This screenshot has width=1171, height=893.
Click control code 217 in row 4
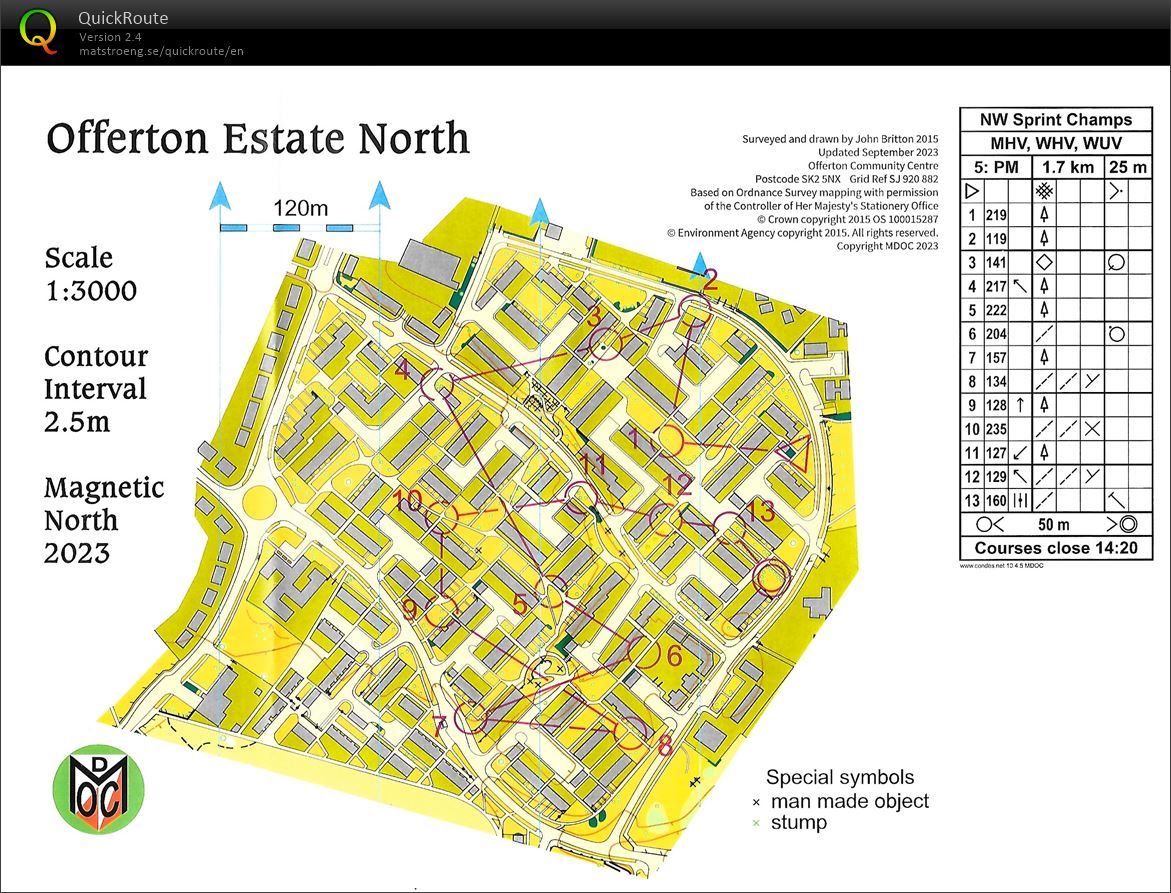tap(996, 286)
